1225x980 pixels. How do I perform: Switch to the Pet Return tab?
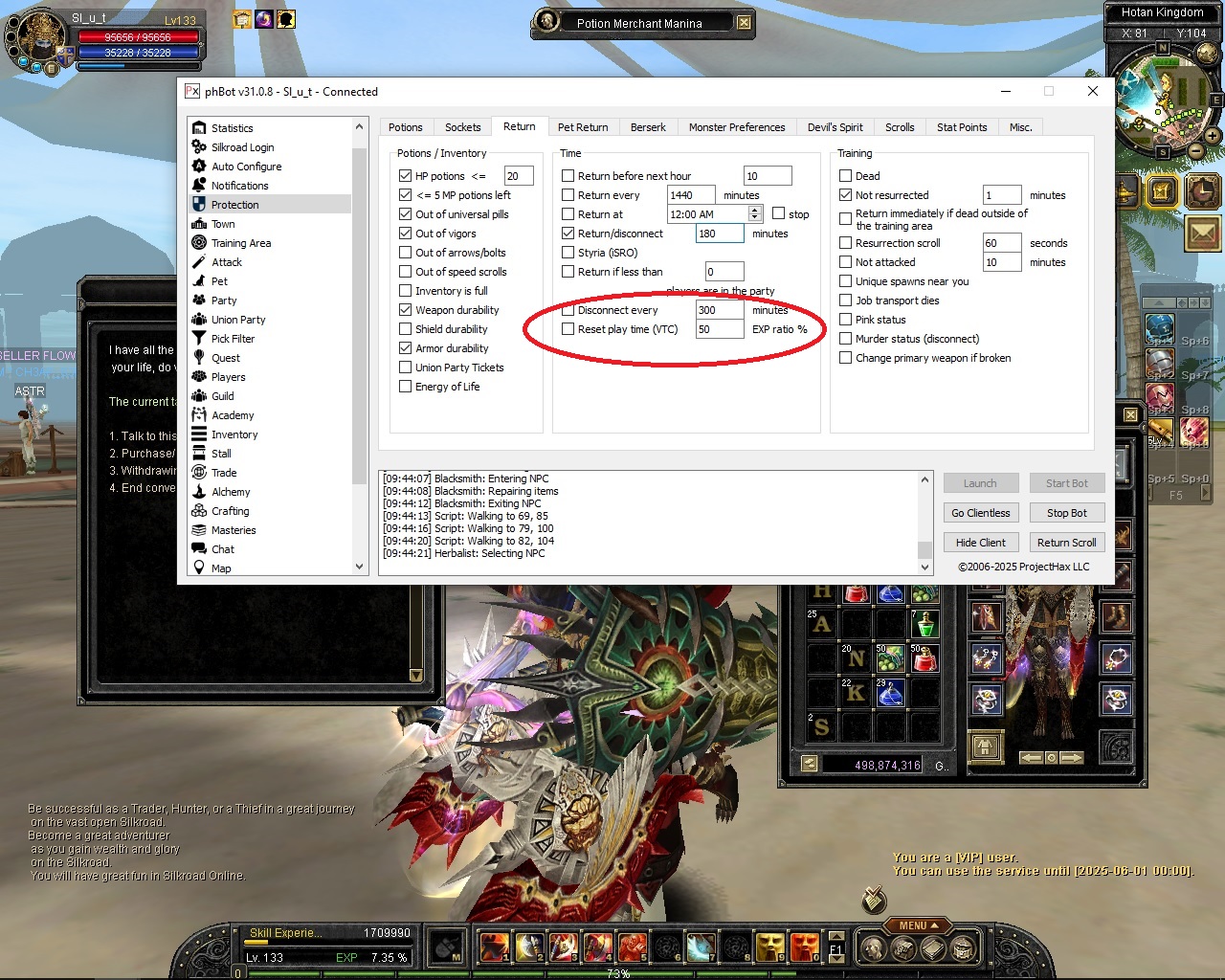point(583,127)
